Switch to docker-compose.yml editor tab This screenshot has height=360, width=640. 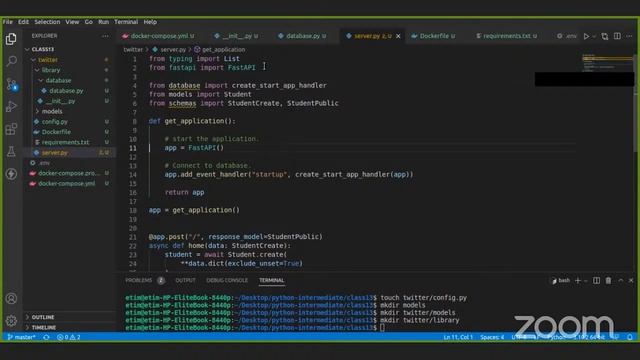tap(159, 36)
